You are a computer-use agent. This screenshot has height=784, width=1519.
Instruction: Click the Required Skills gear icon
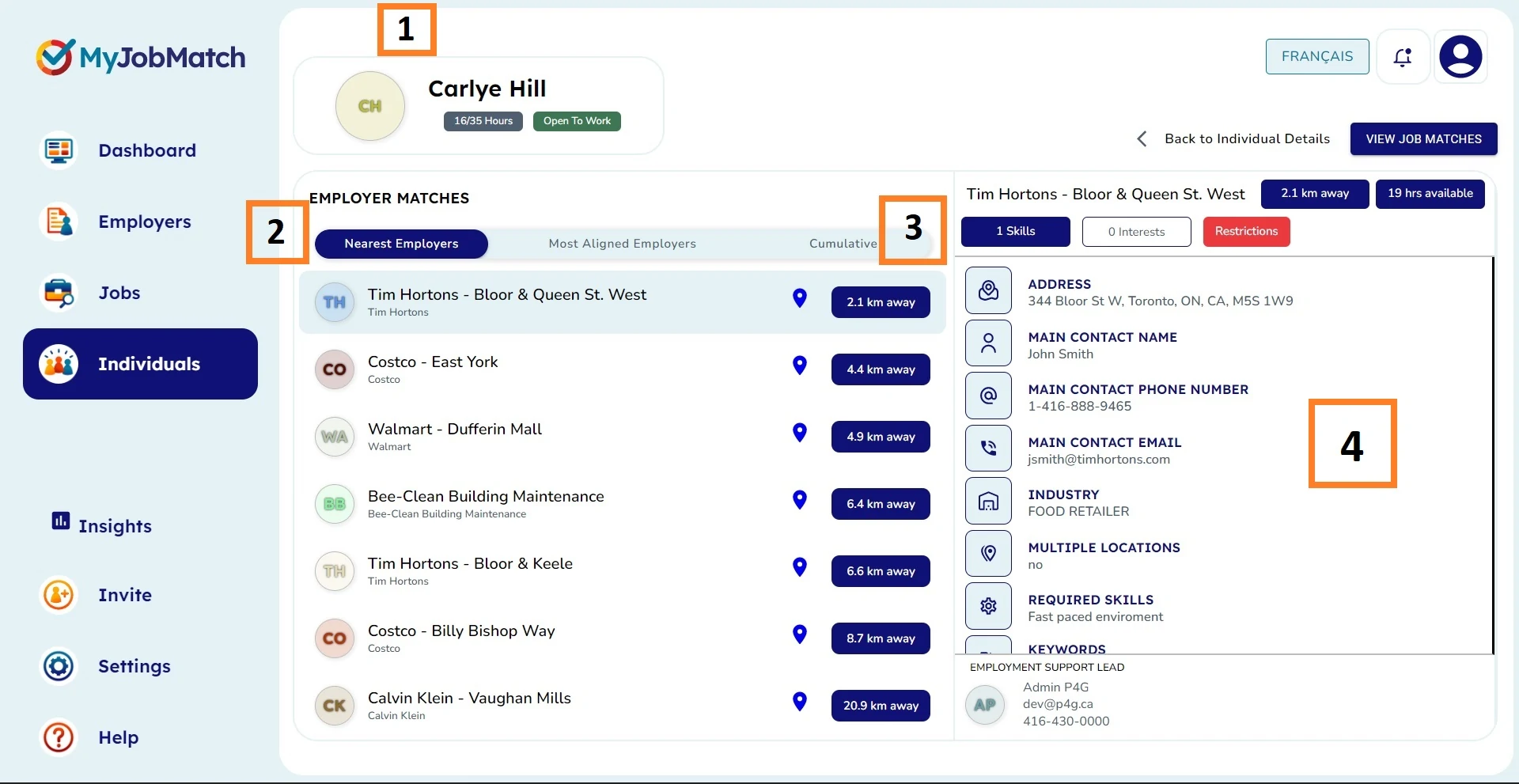[988, 606]
